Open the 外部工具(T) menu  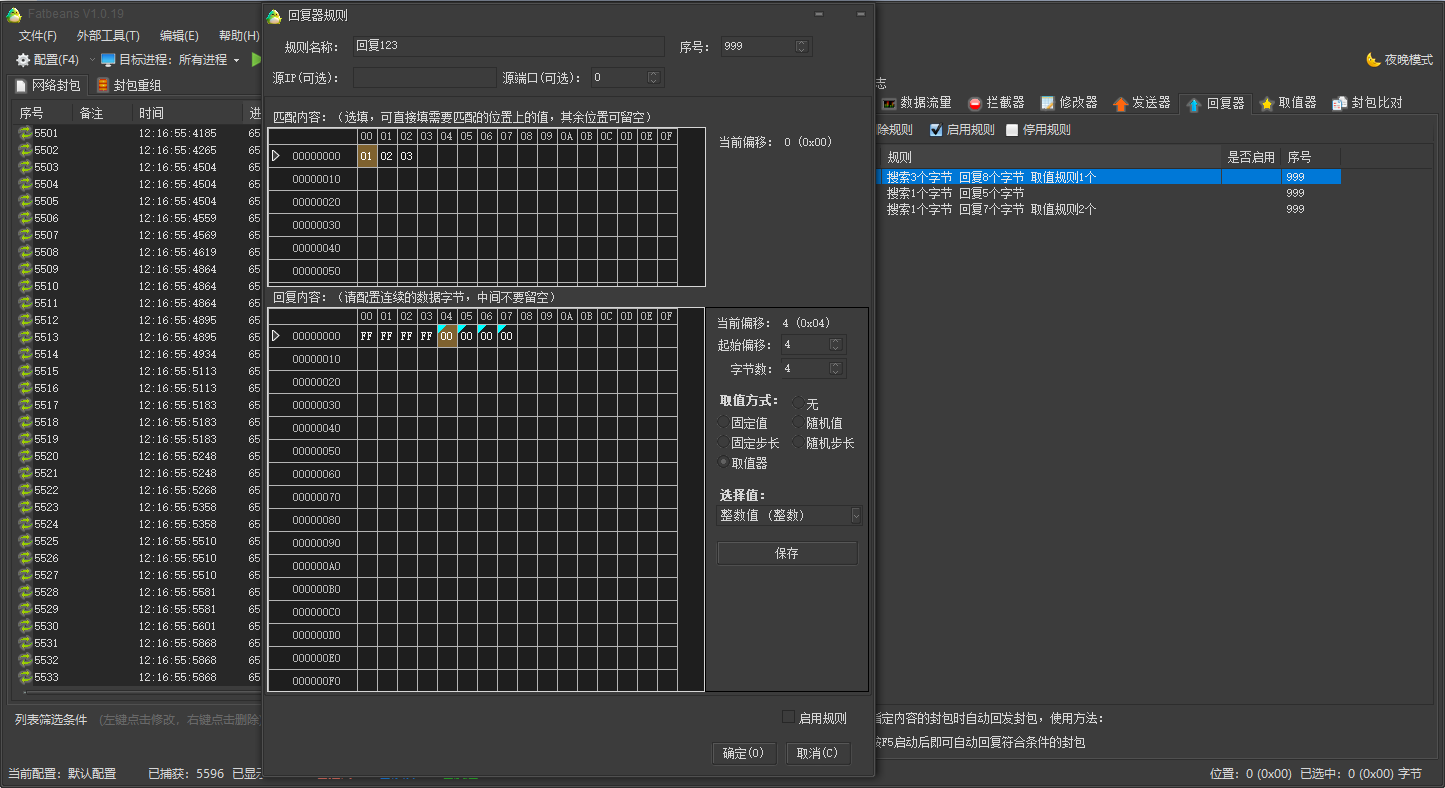pyautogui.click(x=108, y=36)
